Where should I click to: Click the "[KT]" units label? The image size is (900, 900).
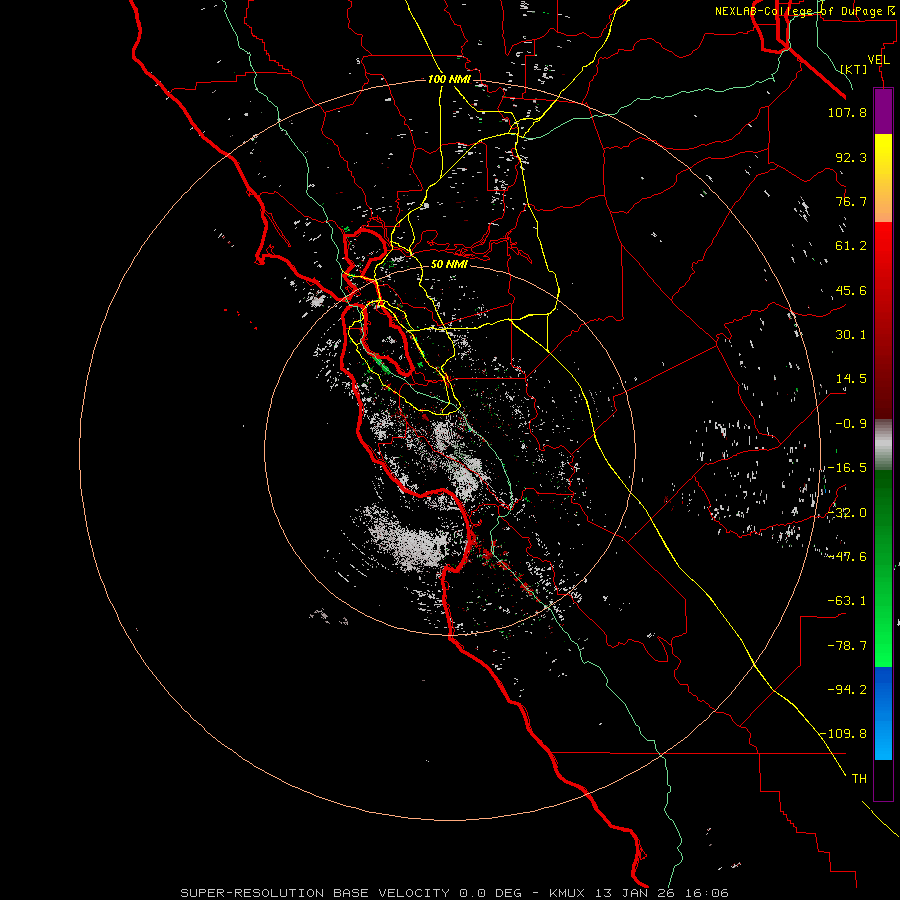coord(854,69)
